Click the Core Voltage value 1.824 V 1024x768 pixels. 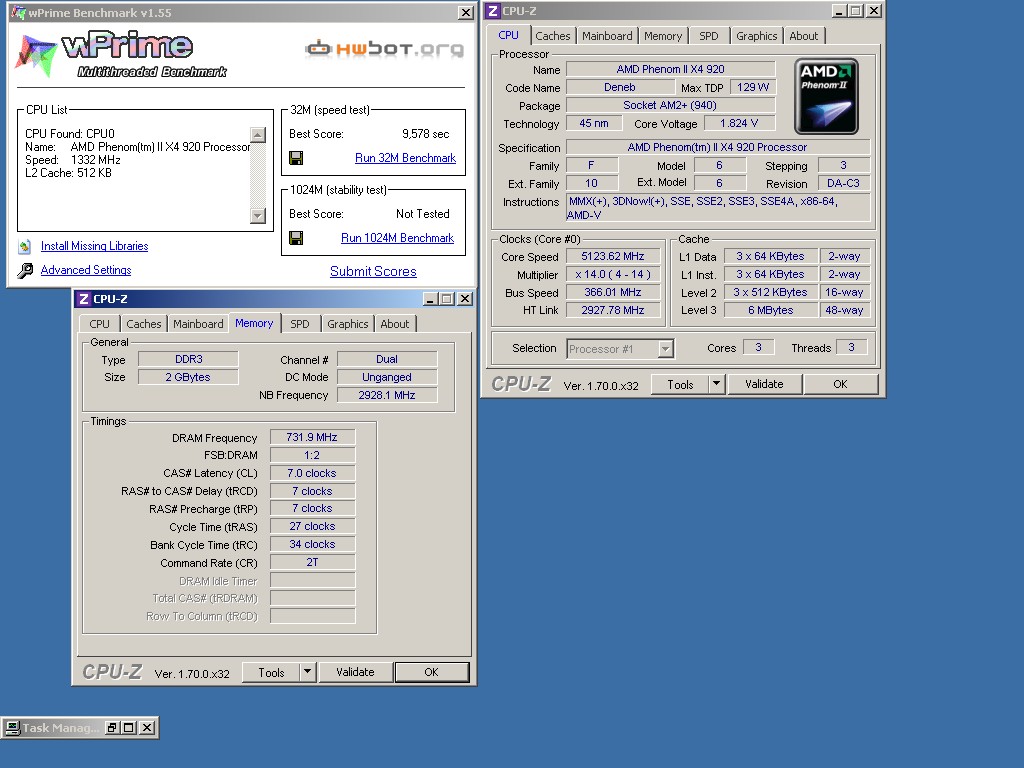click(739, 123)
